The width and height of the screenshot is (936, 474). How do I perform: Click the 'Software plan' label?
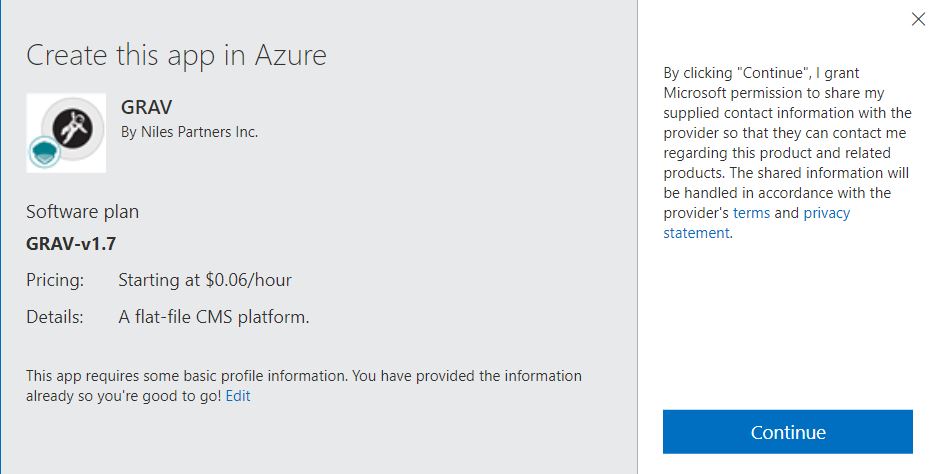click(82, 212)
